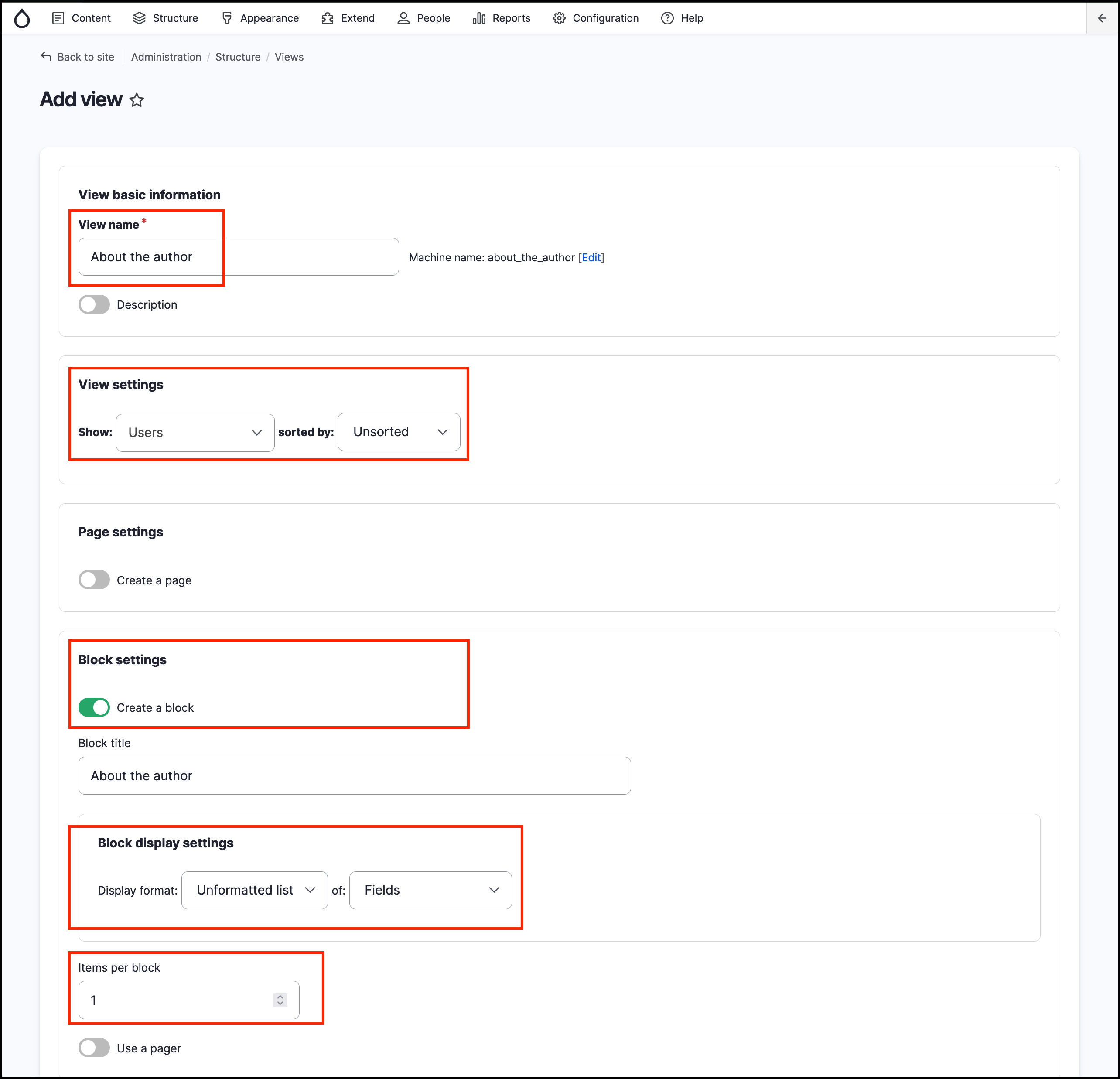Open the Display format Unformatted list dropdown

point(254,890)
